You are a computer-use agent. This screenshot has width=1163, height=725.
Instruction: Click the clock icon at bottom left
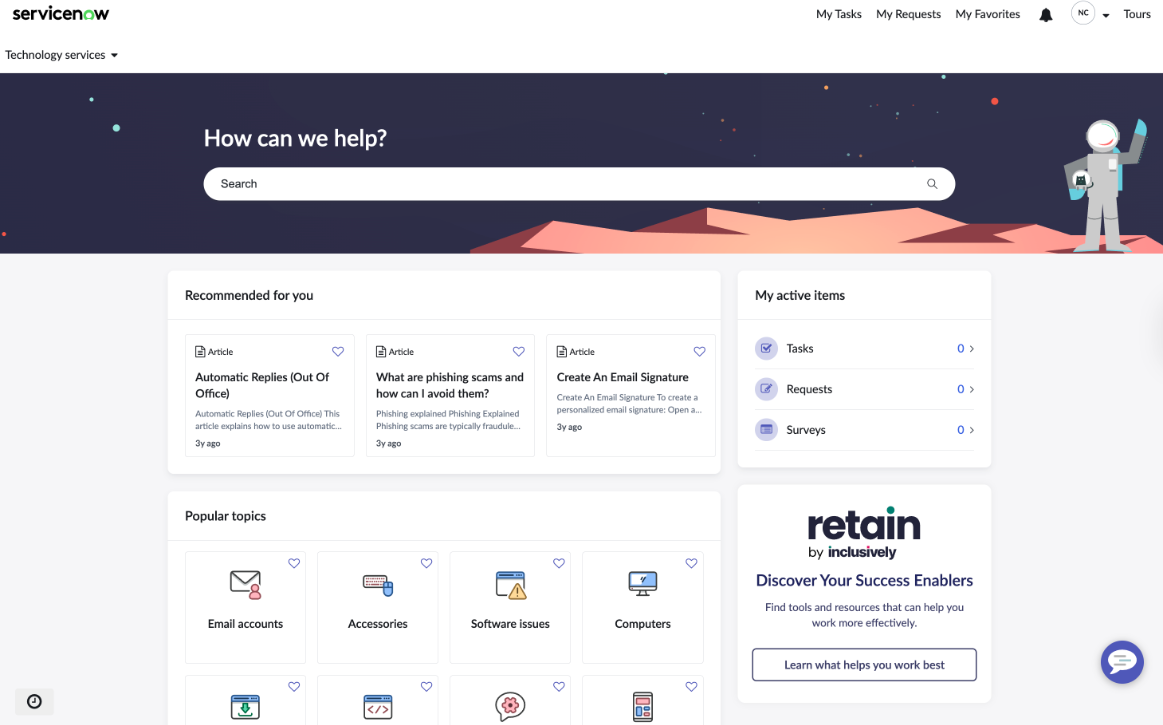[x=34, y=701]
